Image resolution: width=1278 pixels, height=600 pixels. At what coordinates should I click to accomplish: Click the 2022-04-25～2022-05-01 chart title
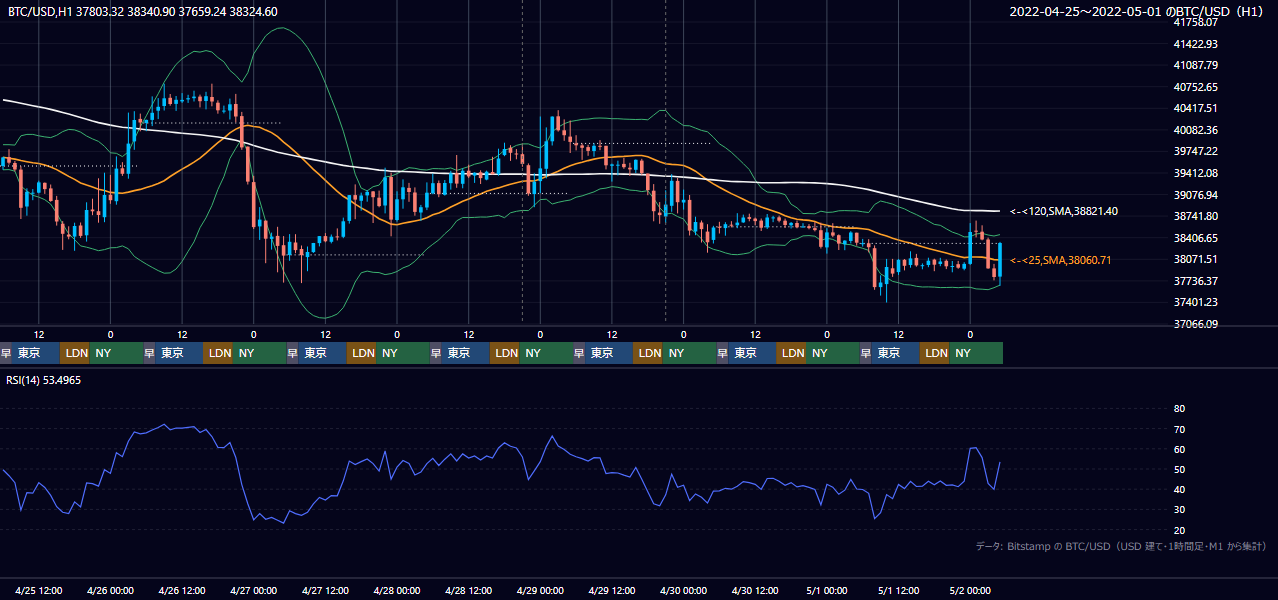pyautogui.click(x=1138, y=11)
